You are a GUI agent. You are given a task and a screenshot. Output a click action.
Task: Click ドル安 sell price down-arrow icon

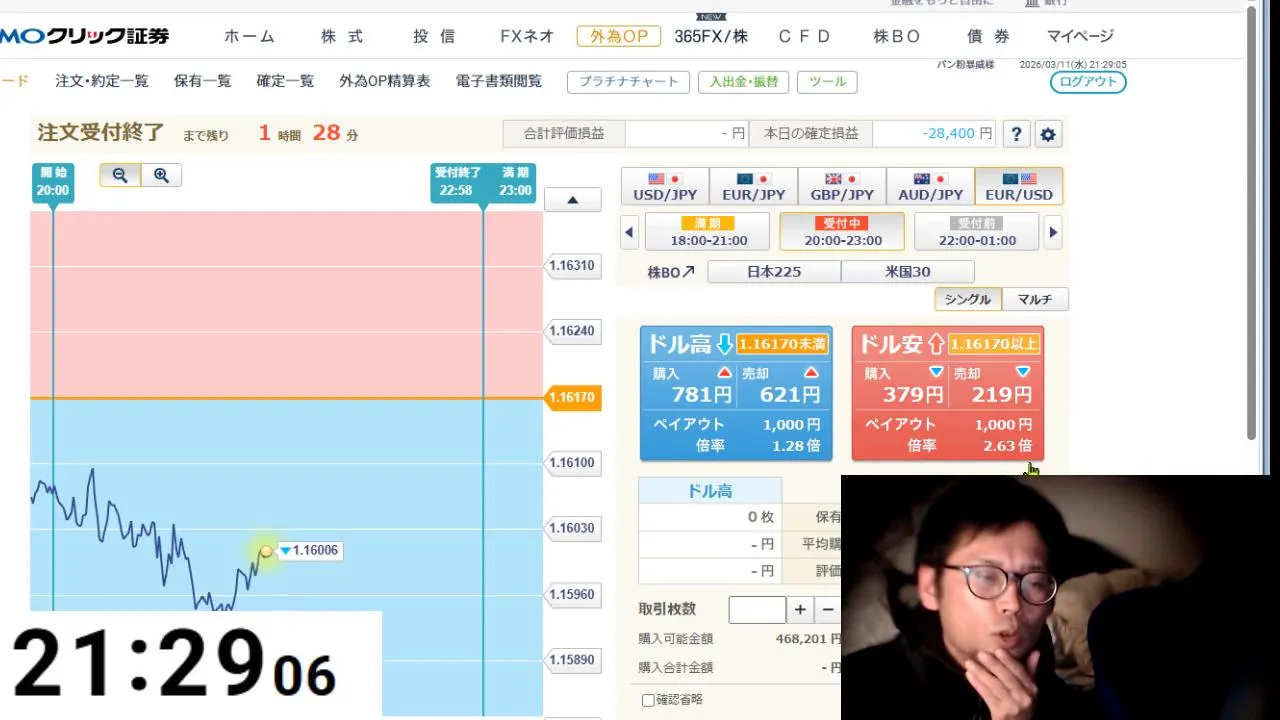pyautogui.click(x=1022, y=372)
